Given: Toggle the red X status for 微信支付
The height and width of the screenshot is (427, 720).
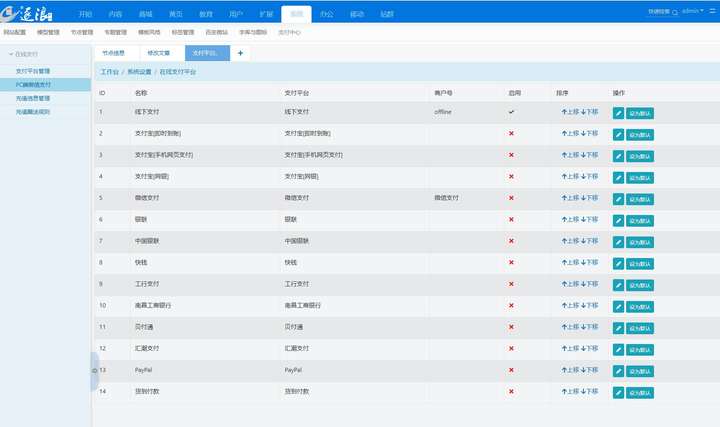Looking at the screenshot, I should (x=511, y=198).
